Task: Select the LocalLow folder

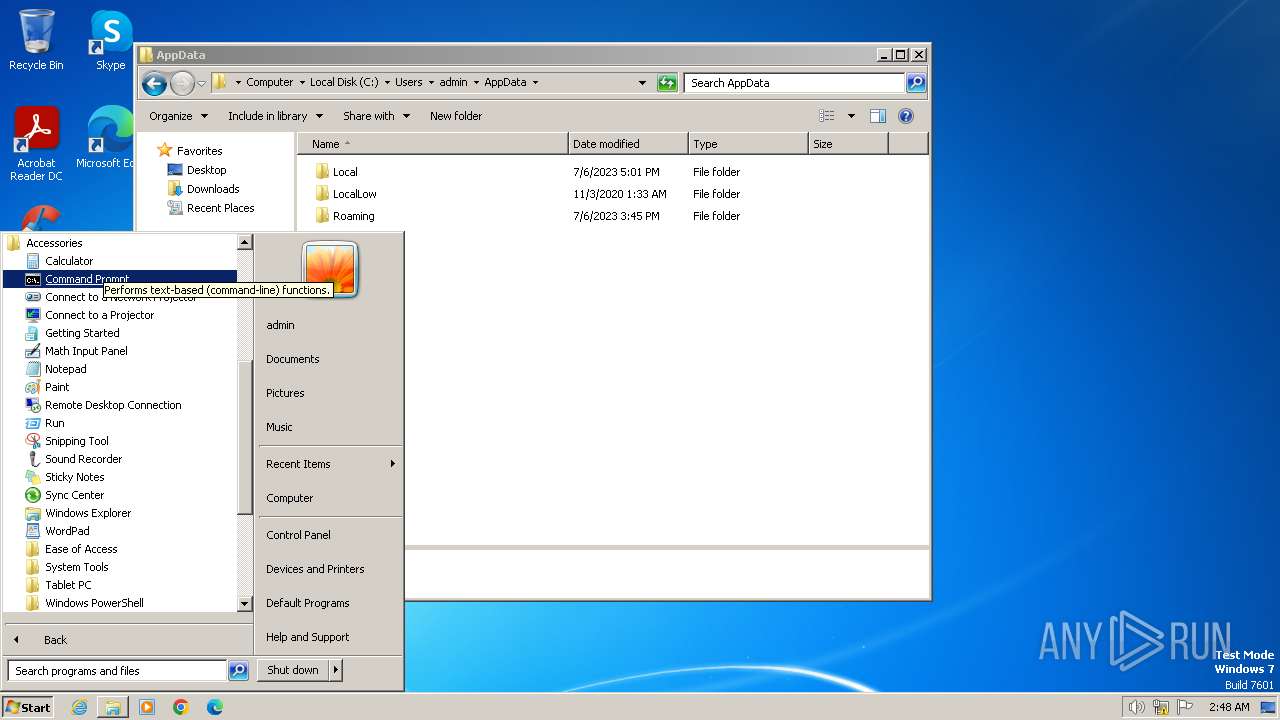Action: click(x=354, y=194)
